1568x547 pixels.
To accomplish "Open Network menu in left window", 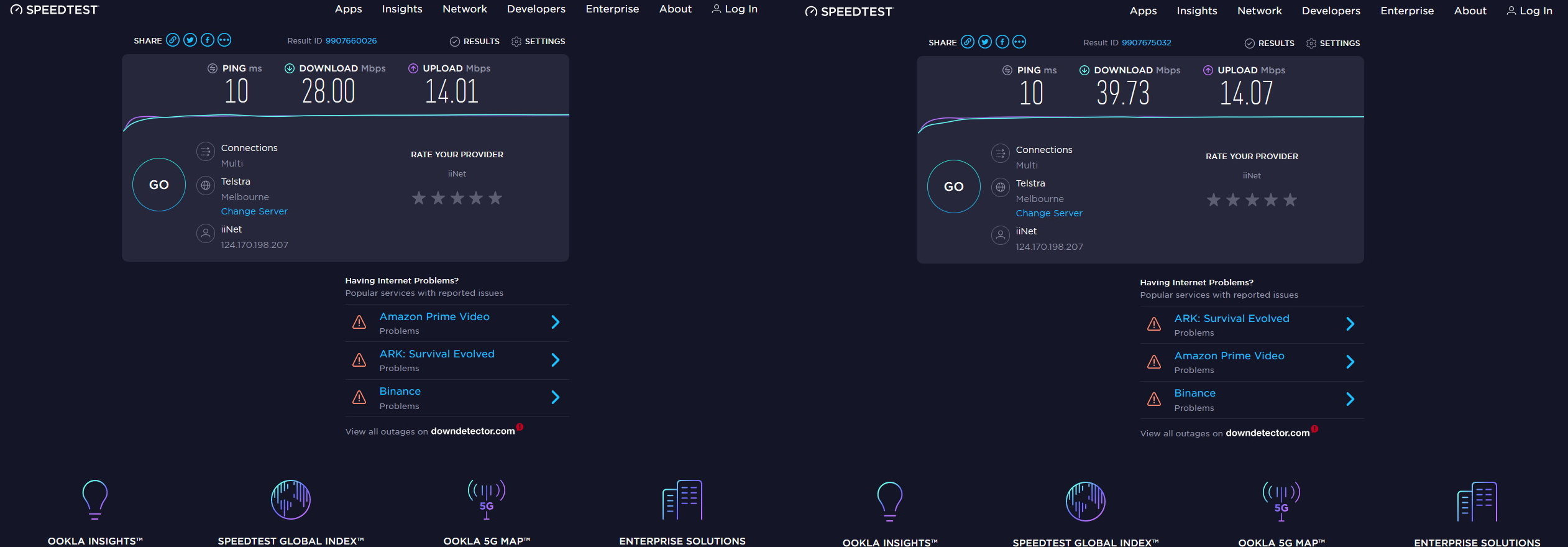I will 465,9.
